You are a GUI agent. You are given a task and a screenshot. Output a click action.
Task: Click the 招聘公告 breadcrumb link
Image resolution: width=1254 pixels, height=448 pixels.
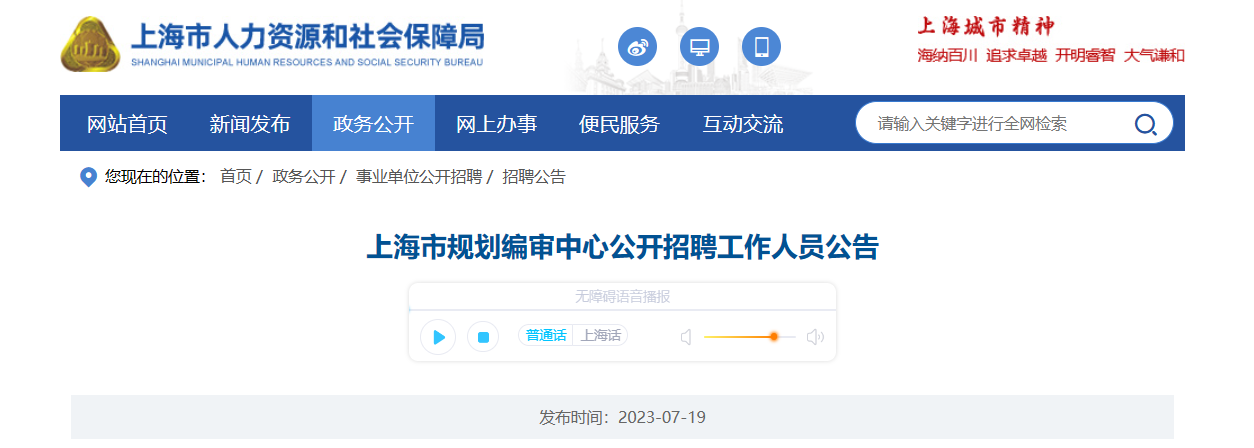tap(534, 177)
